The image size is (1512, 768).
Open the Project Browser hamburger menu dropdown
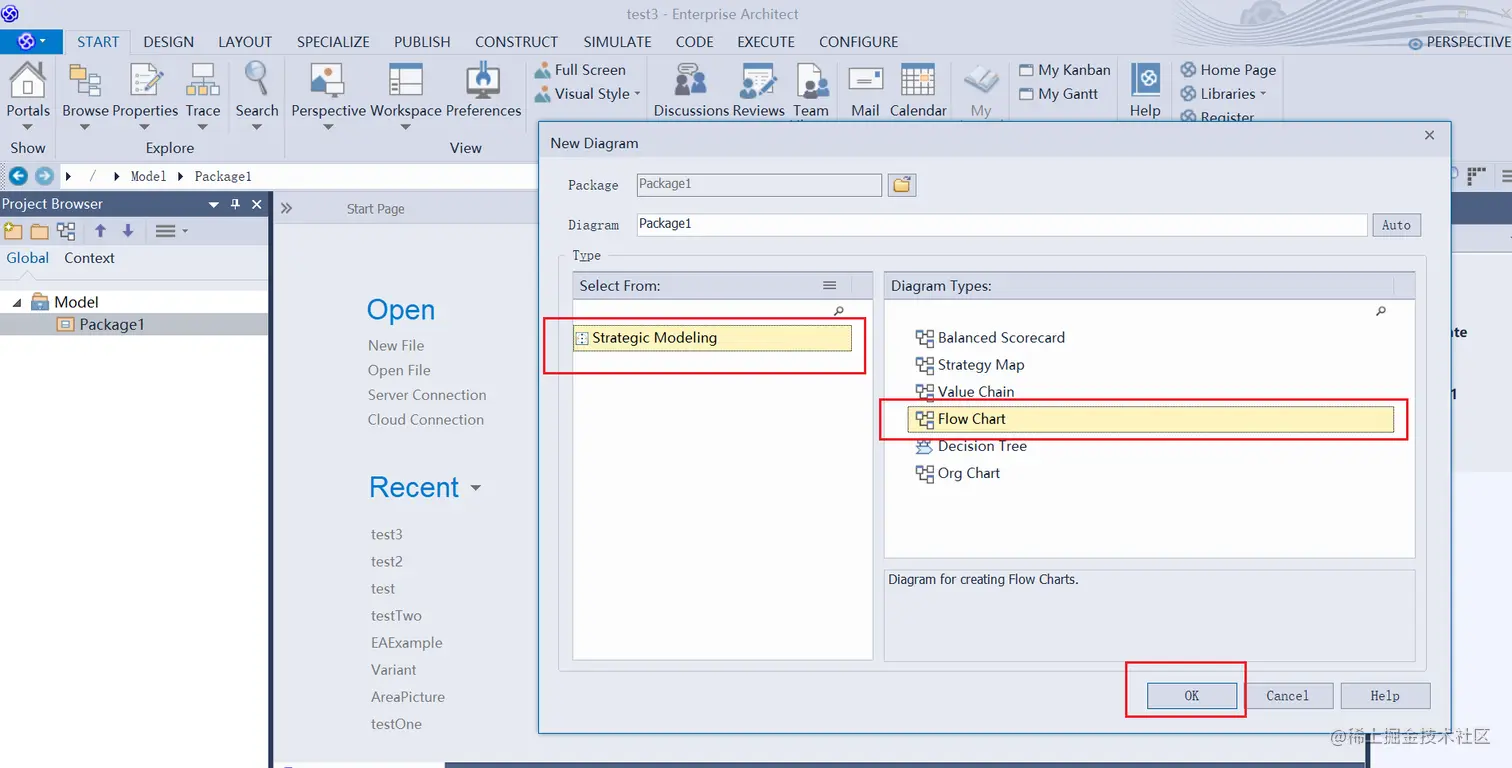pyautogui.click(x=171, y=231)
